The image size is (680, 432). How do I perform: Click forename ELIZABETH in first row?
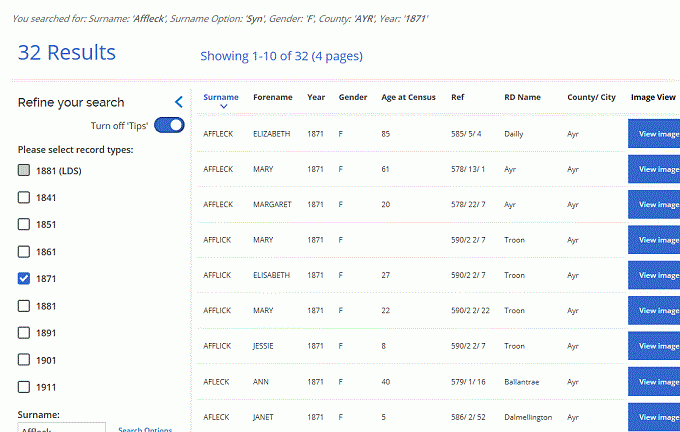271,134
